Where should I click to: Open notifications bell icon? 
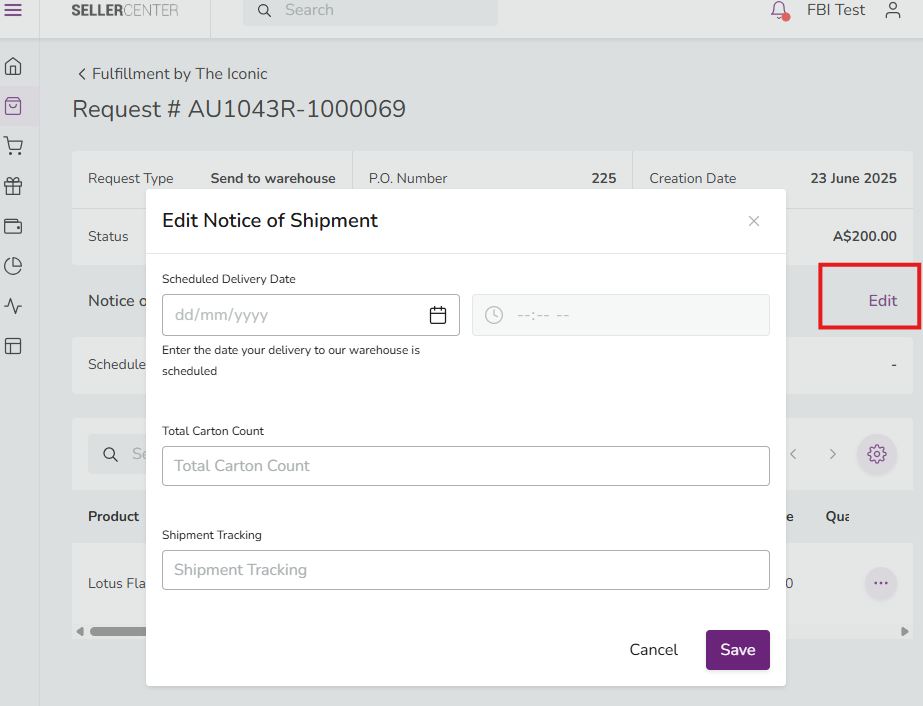[779, 10]
